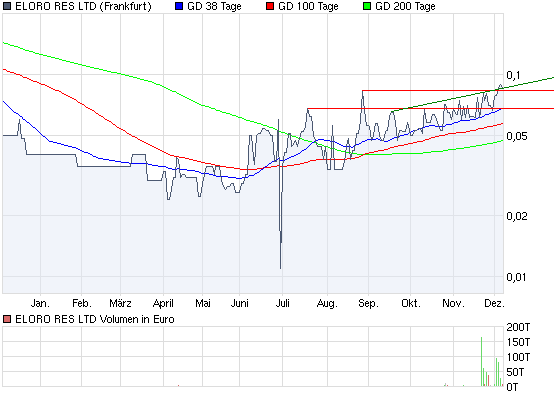
Task: Click the 200T volume axis label
Action: (518, 327)
